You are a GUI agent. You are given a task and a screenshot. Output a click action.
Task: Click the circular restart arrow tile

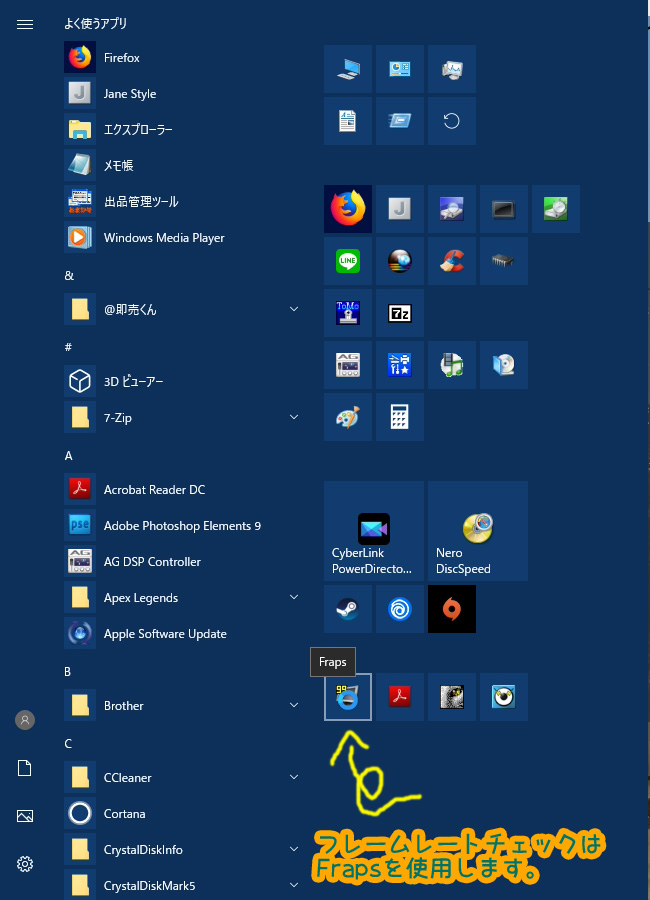tap(452, 121)
